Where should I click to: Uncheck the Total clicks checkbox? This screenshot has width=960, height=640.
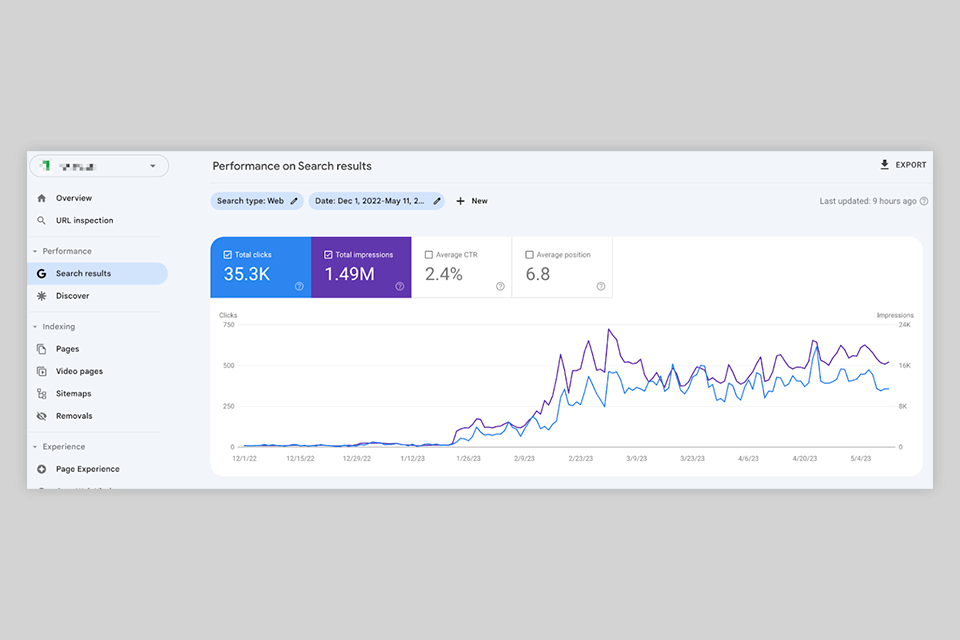[x=228, y=255]
